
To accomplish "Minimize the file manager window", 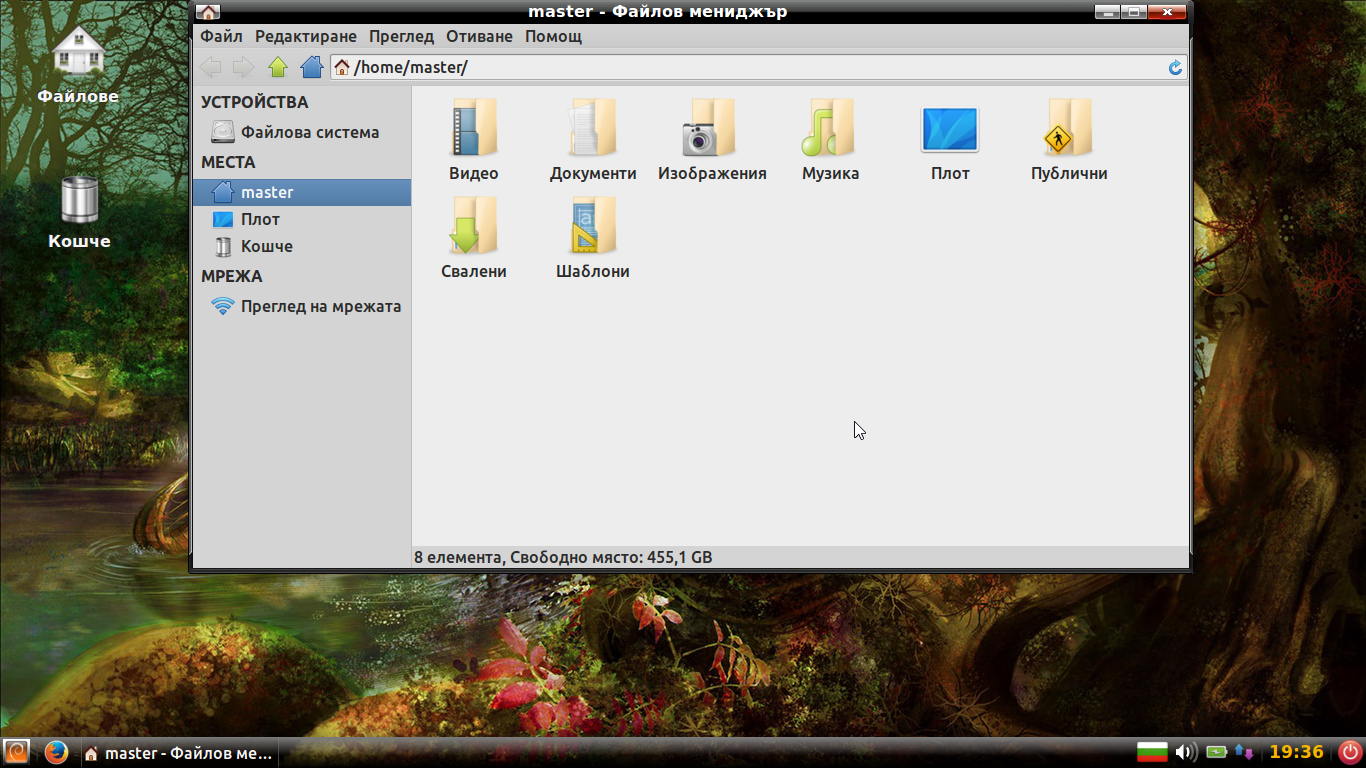I will pos(1107,12).
